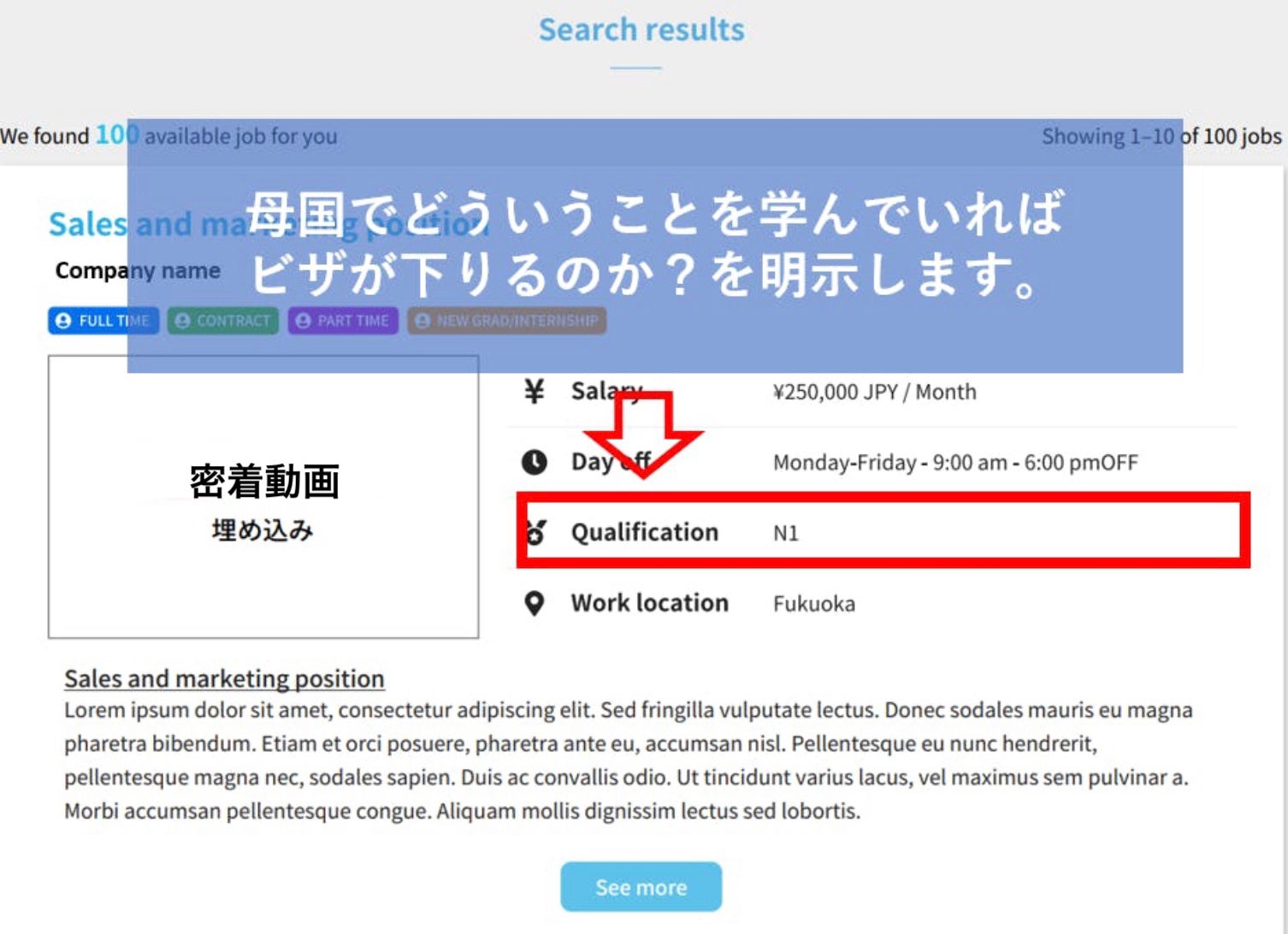The width and height of the screenshot is (1288, 934).
Task: Click the Fukuoka location value
Action: [813, 604]
